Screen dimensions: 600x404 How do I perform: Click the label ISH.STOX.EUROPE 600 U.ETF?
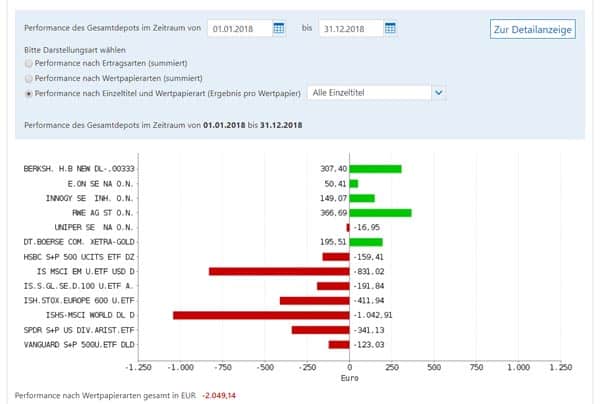coord(79,301)
